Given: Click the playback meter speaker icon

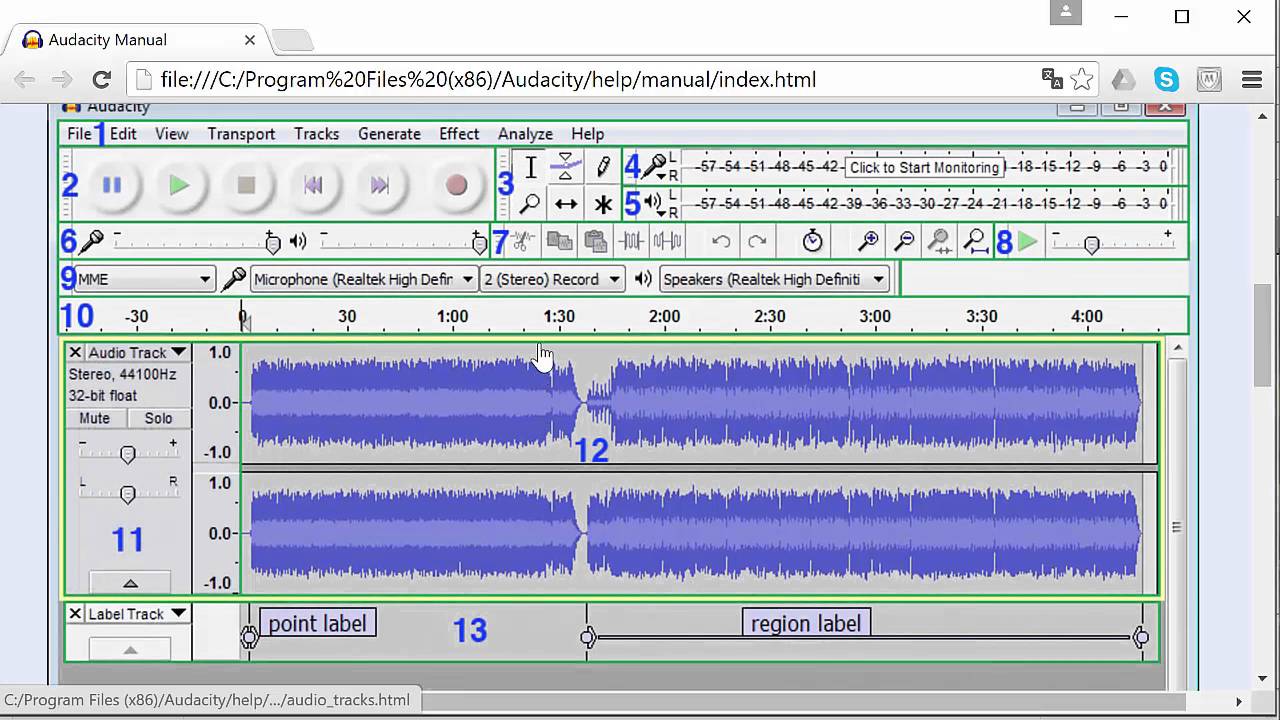Looking at the screenshot, I should tap(655, 204).
